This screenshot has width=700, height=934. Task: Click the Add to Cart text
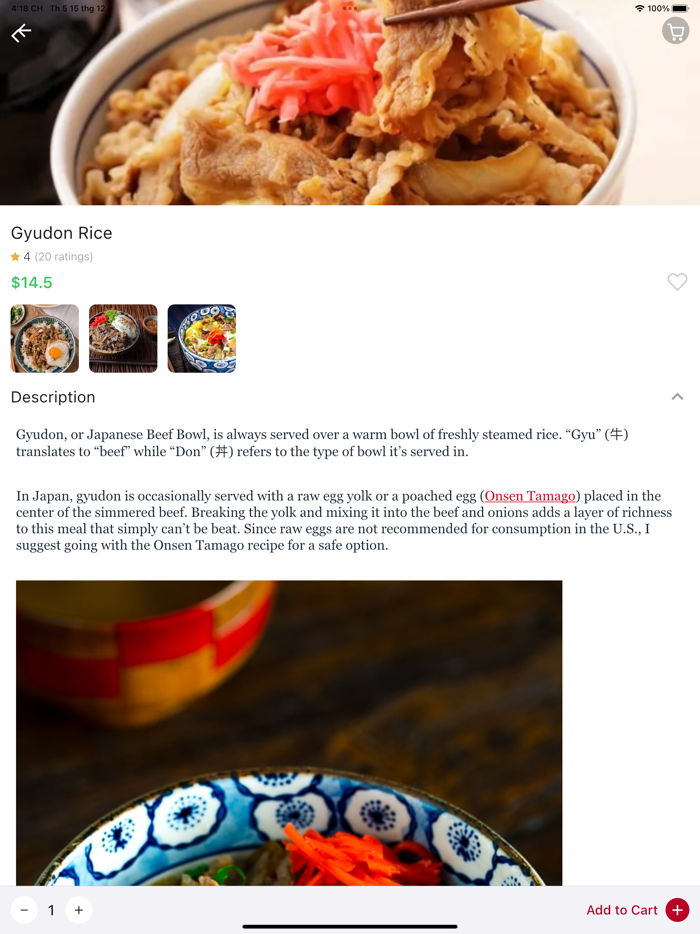coord(621,910)
